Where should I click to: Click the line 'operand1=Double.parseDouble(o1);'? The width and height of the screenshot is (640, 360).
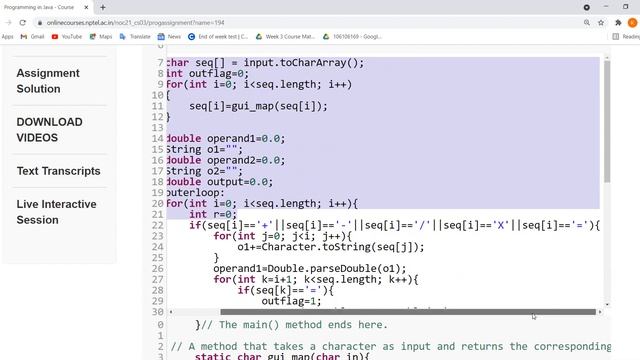click(310, 269)
